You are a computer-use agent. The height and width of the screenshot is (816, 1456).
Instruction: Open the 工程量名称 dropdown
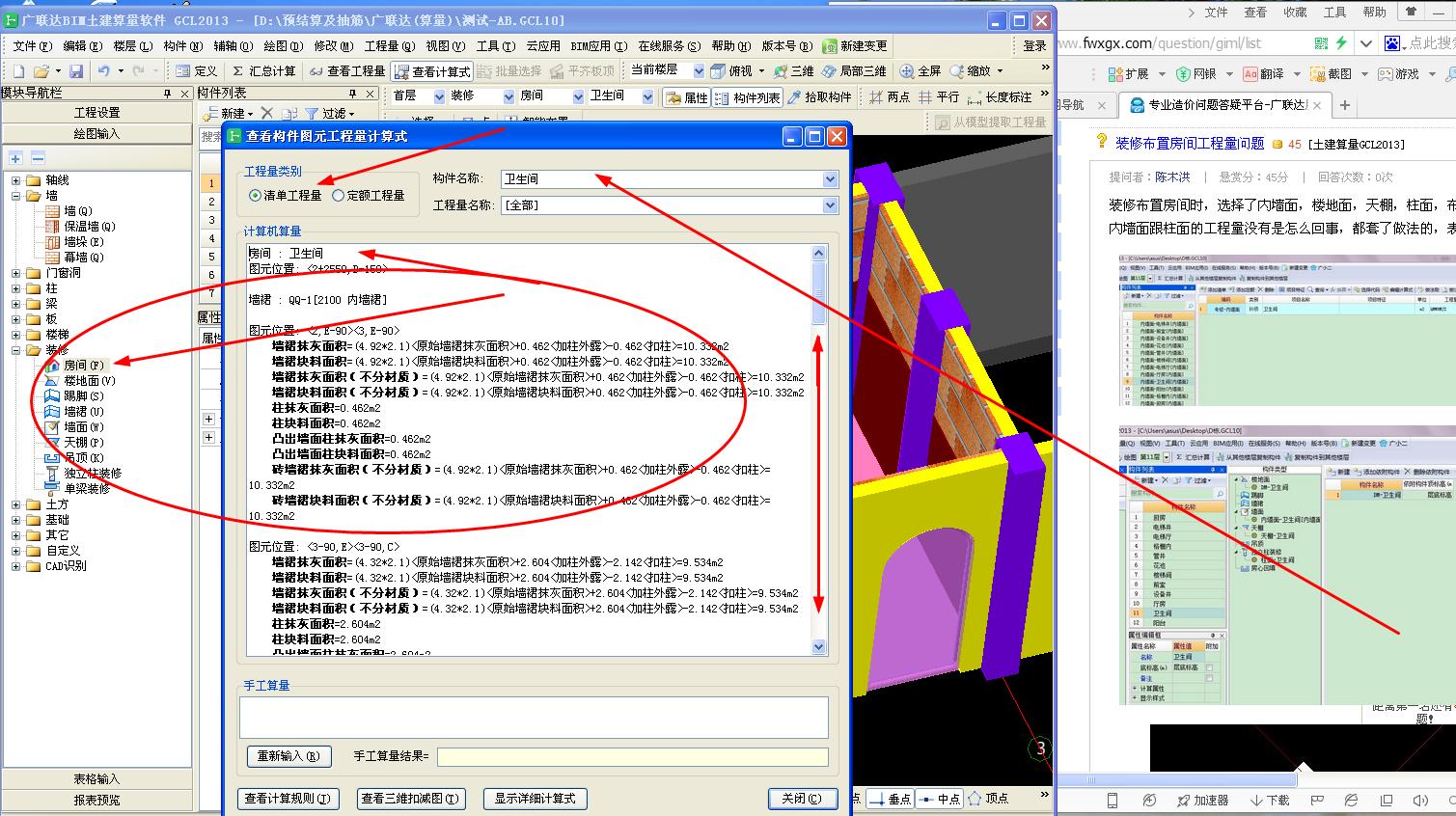point(830,205)
